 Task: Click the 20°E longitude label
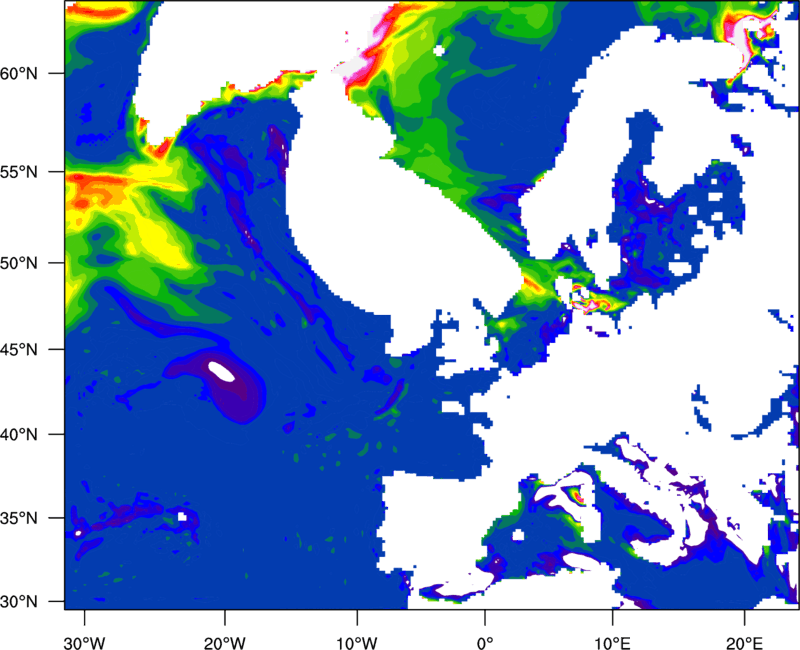(744, 643)
